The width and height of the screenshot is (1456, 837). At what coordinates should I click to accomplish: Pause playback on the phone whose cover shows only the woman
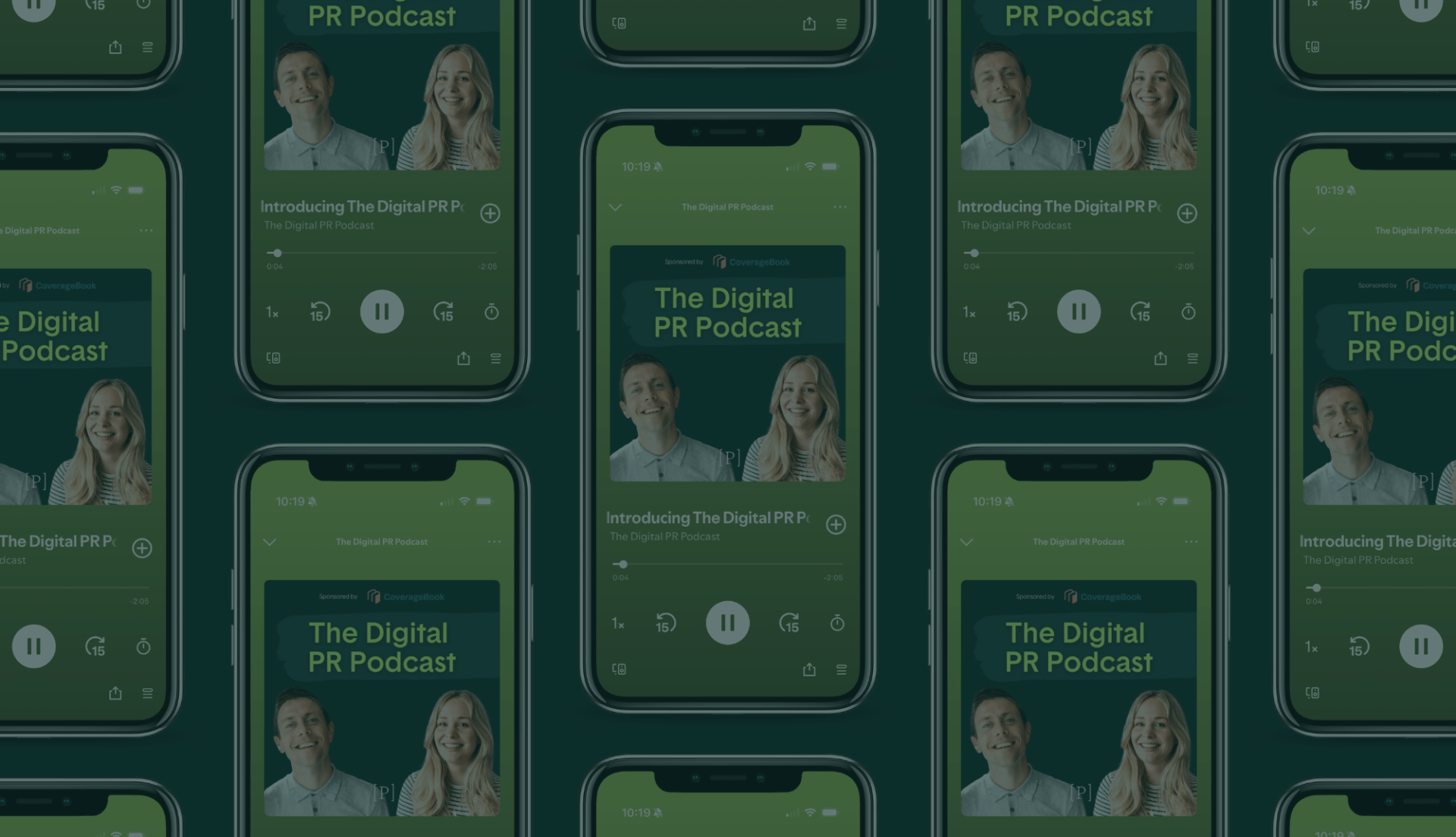[x=33, y=647]
